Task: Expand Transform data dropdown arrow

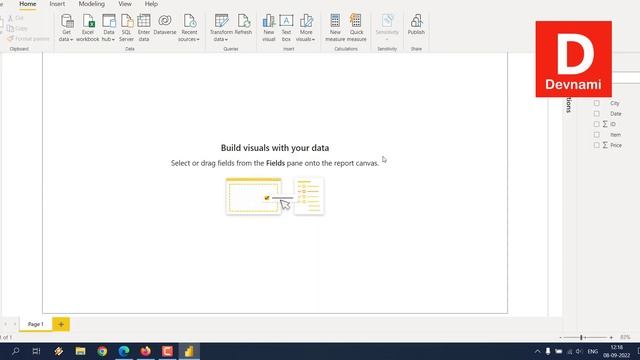Action: pos(226,40)
